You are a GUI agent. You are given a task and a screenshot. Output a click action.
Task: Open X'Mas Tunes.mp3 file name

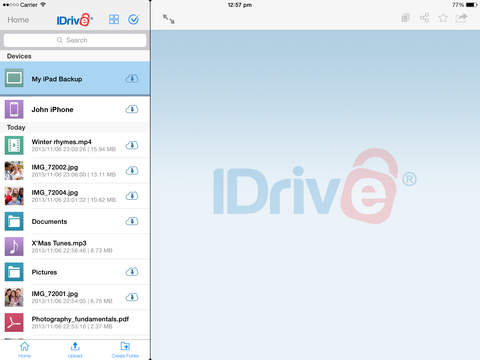click(x=59, y=243)
